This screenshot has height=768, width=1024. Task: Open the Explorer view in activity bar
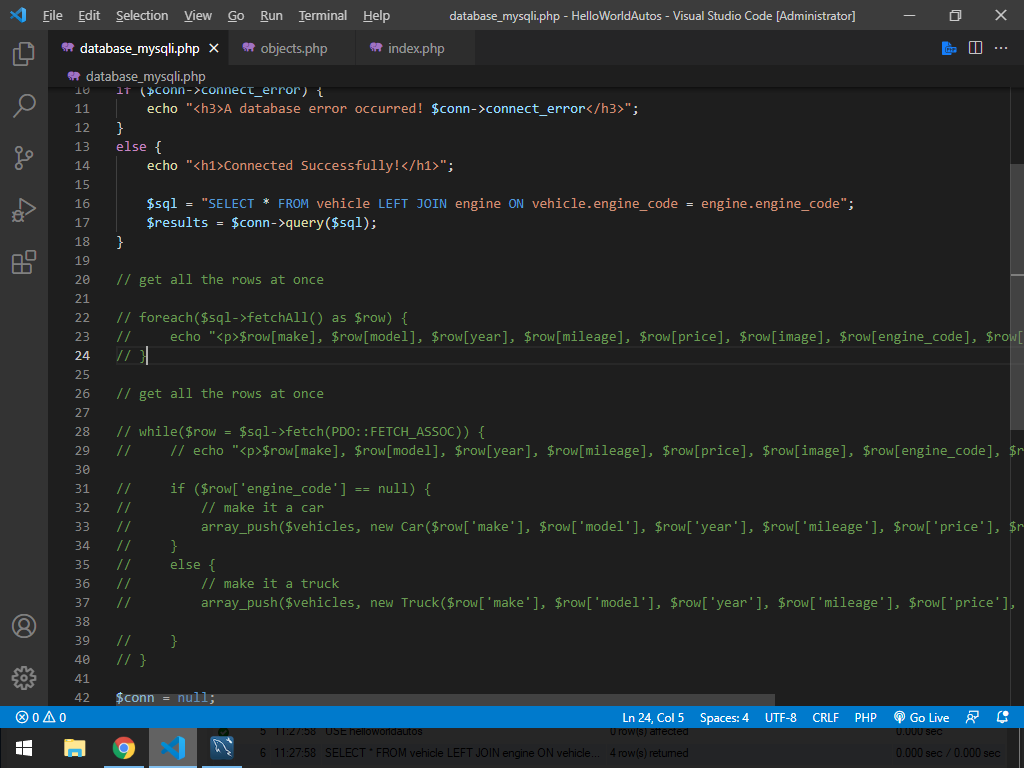pos(24,54)
